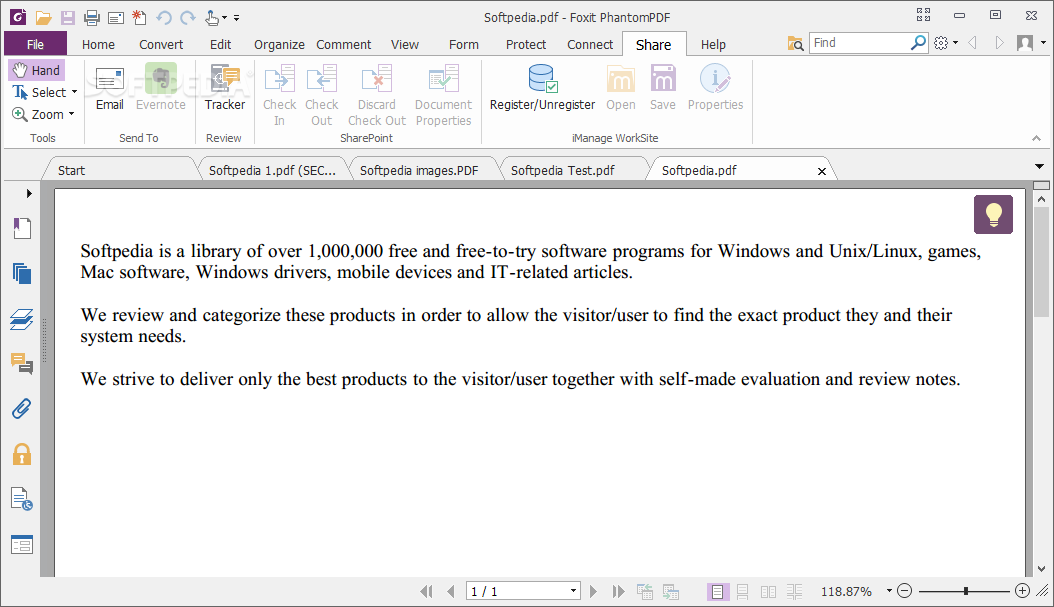This screenshot has width=1054, height=607.
Task: Open file using the folder icon in title bar
Action: pyautogui.click(x=43, y=17)
